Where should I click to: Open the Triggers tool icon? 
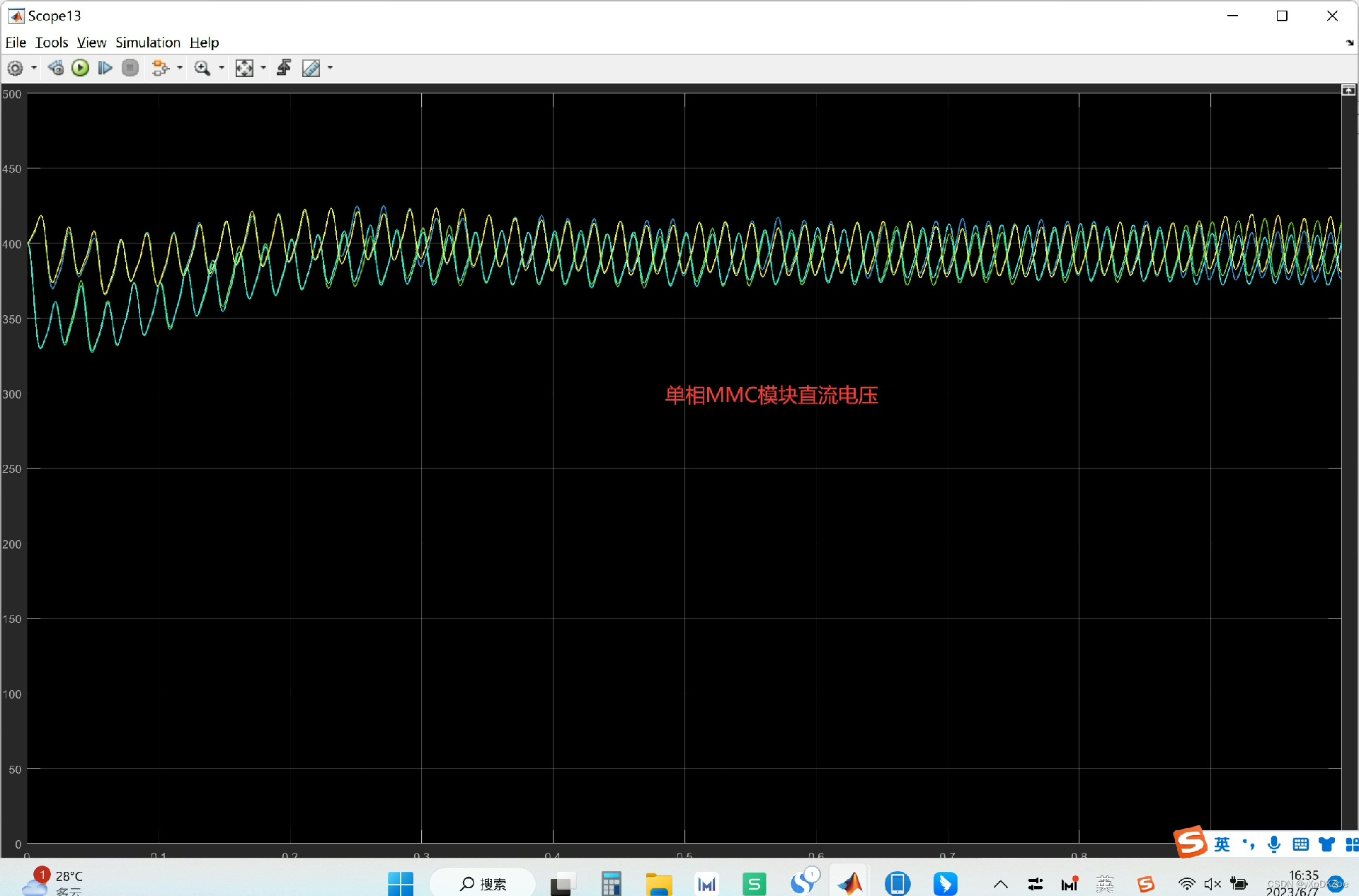click(284, 68)
